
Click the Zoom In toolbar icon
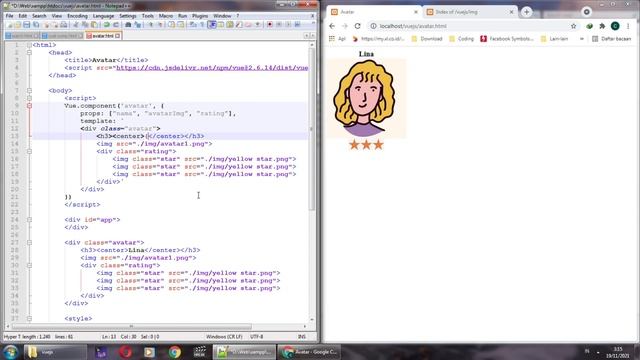(151, 25)
